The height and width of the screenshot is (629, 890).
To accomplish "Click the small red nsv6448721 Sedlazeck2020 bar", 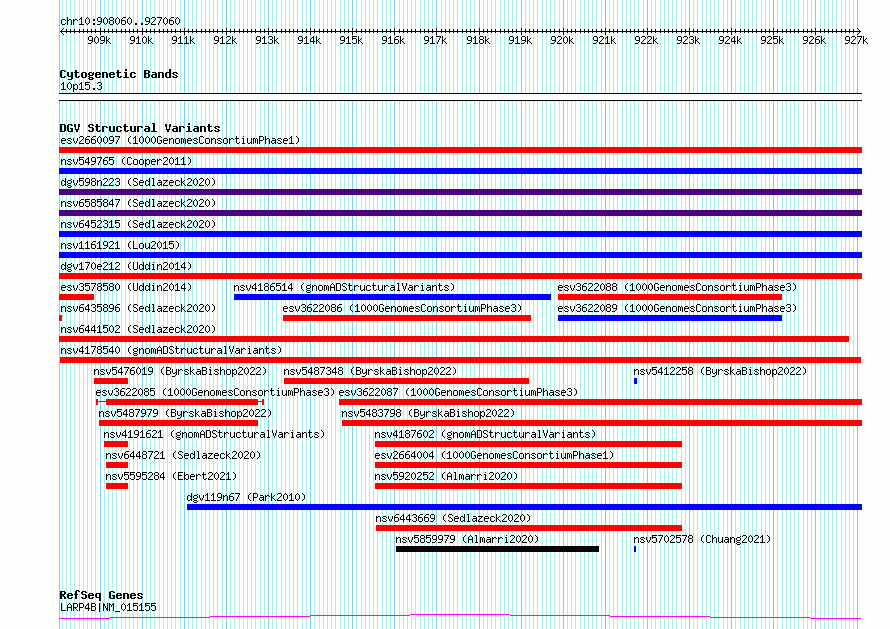I will tap(117, 465).
